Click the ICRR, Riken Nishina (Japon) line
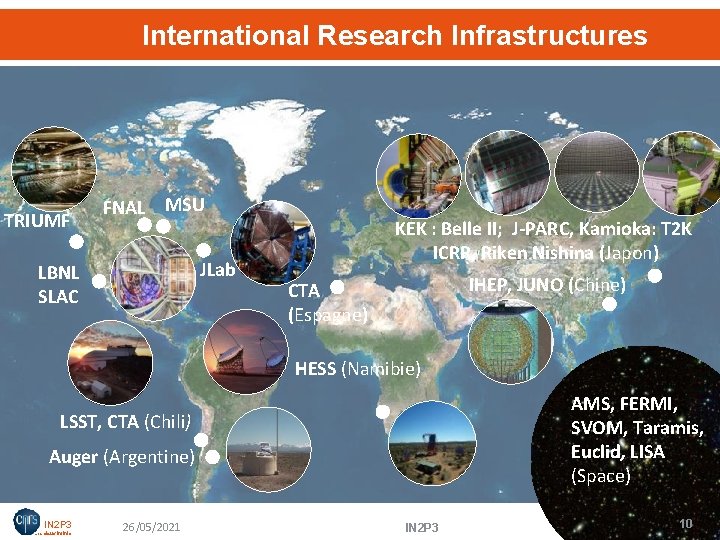Viewport: 720px width, 540px height. click(x=546, y=253)
